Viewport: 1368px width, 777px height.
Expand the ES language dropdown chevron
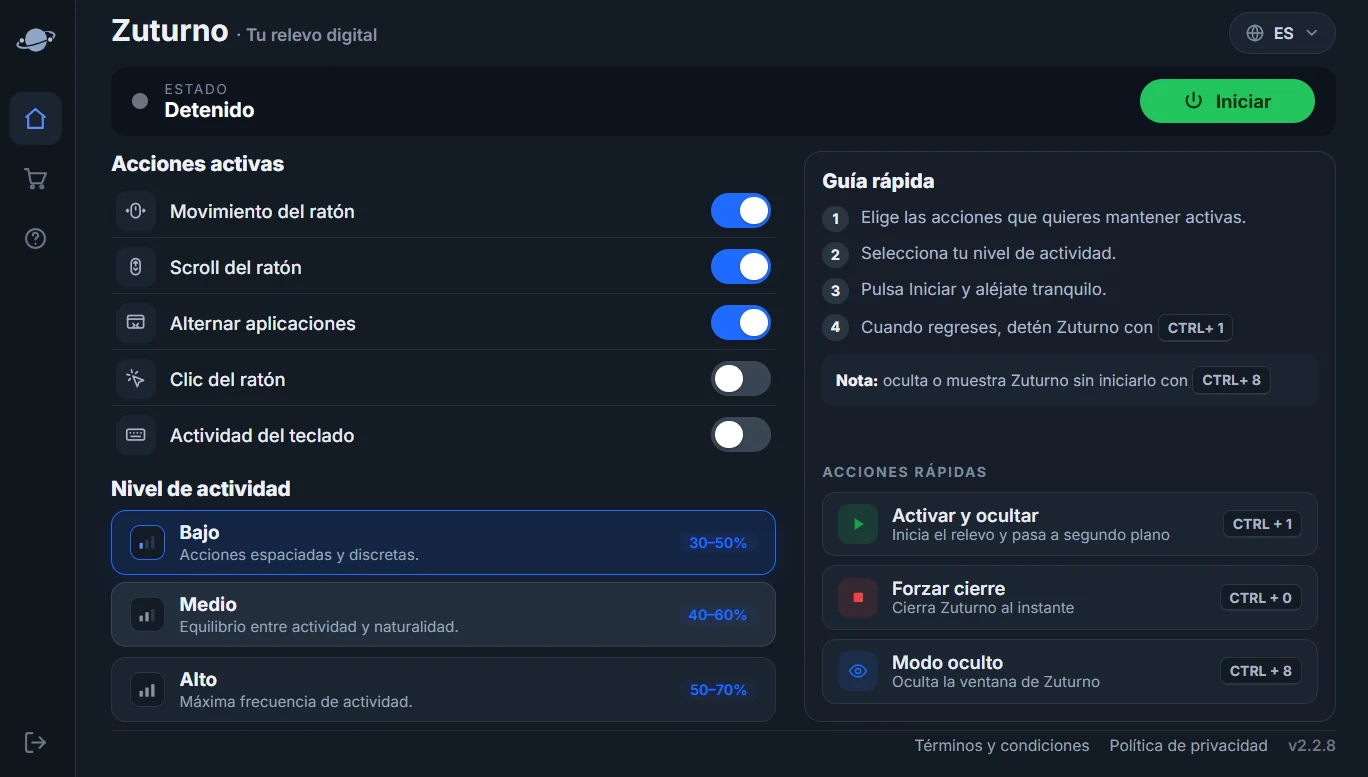click(x=1312, y=33)
